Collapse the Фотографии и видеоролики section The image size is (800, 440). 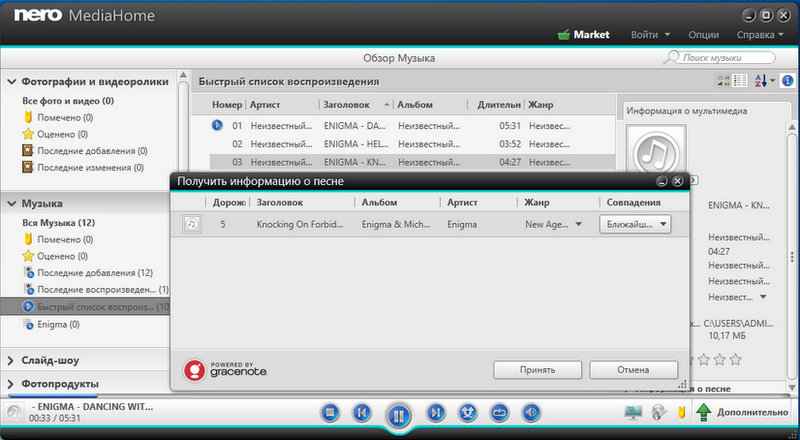(11, 82)
